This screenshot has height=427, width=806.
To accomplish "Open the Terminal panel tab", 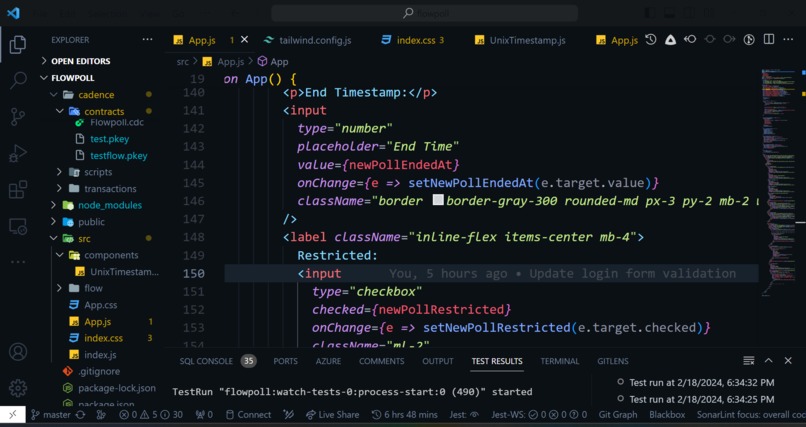I will (559, 361).
